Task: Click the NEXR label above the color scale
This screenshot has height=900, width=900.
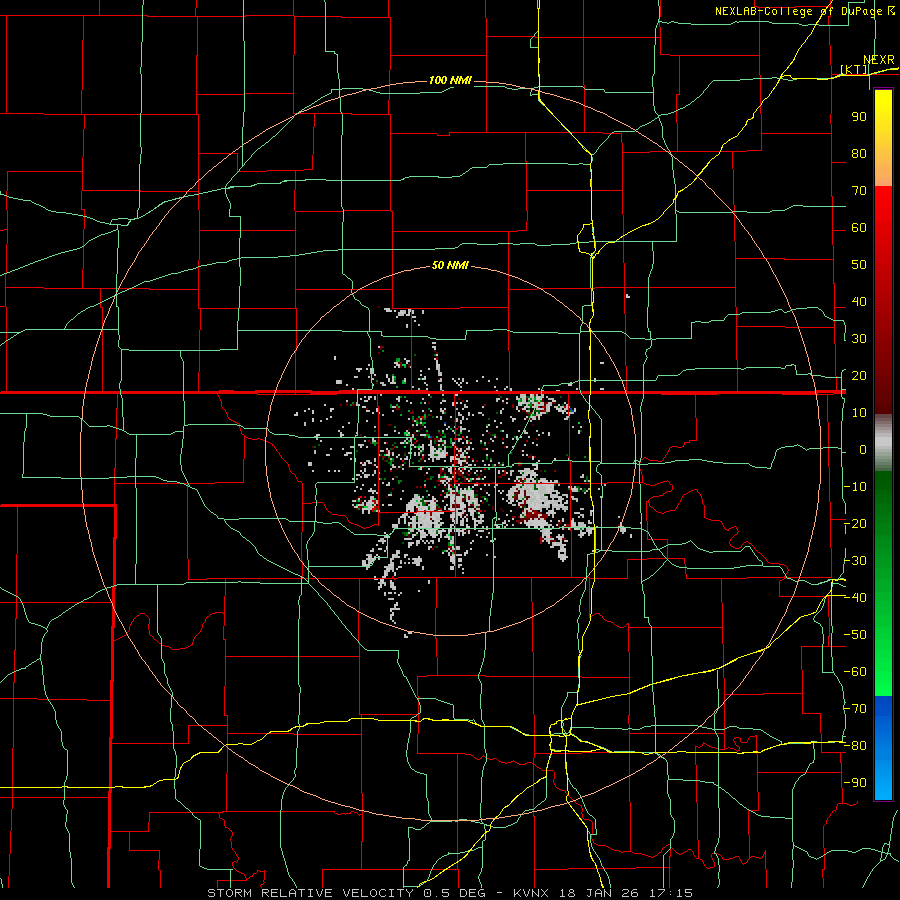Action: (x=878, y=60)
